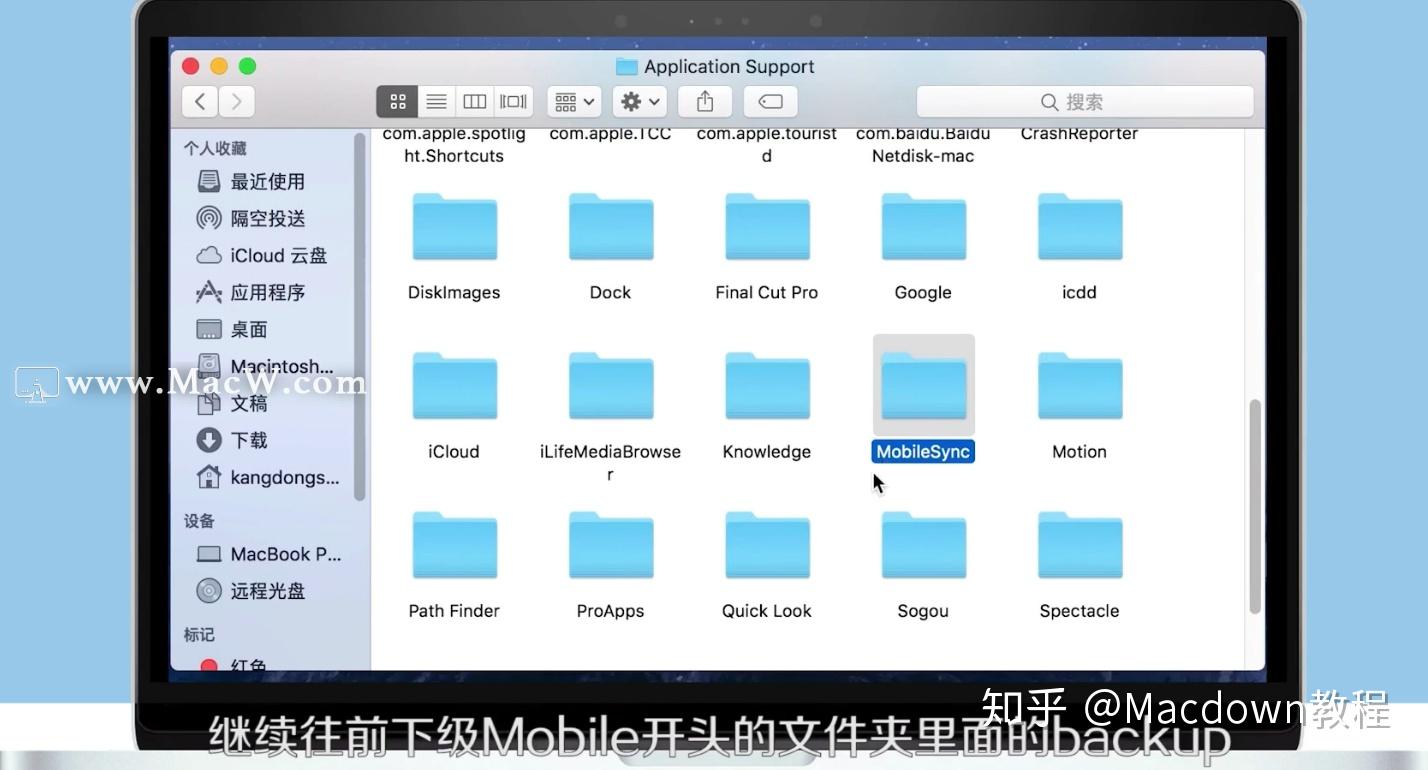Go forward with the Finder forward arrow
Viewport: 1428px width, 770px height.
237,101
